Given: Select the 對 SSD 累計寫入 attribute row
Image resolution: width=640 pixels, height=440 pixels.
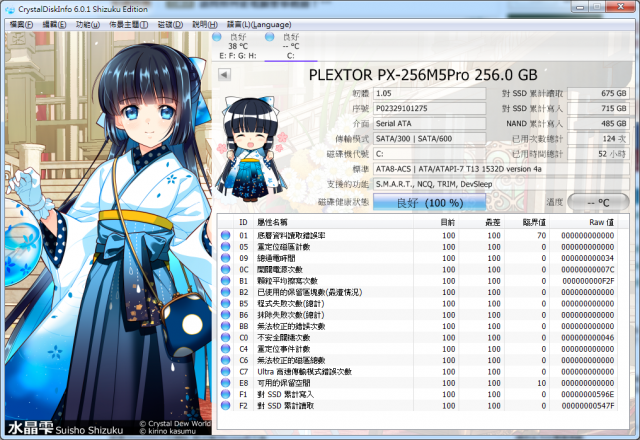Looking at the screenshot, I should [x=417, y=394].
